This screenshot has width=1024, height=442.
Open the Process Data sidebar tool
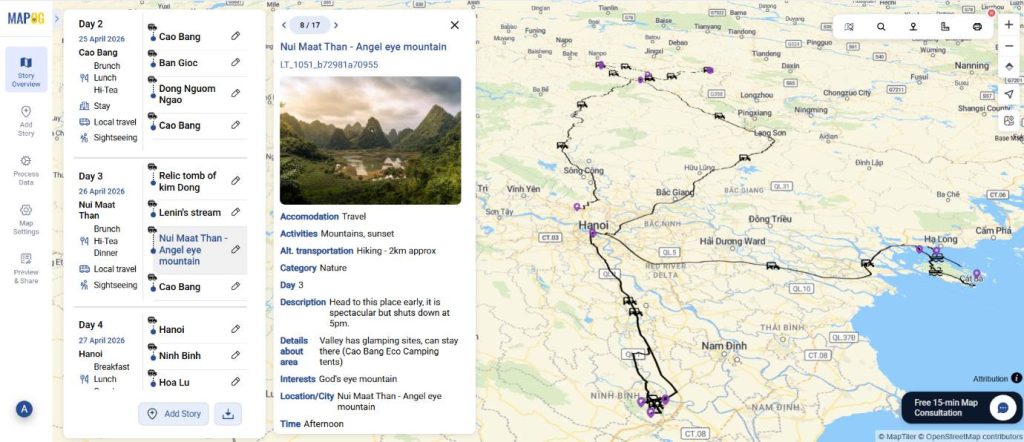coord(26,170)
